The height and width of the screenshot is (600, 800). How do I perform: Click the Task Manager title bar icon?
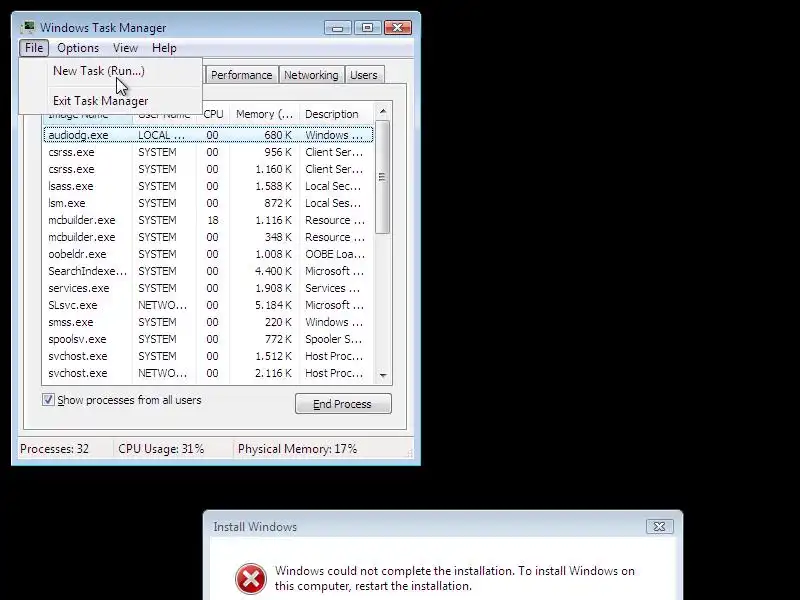(28, 28)
